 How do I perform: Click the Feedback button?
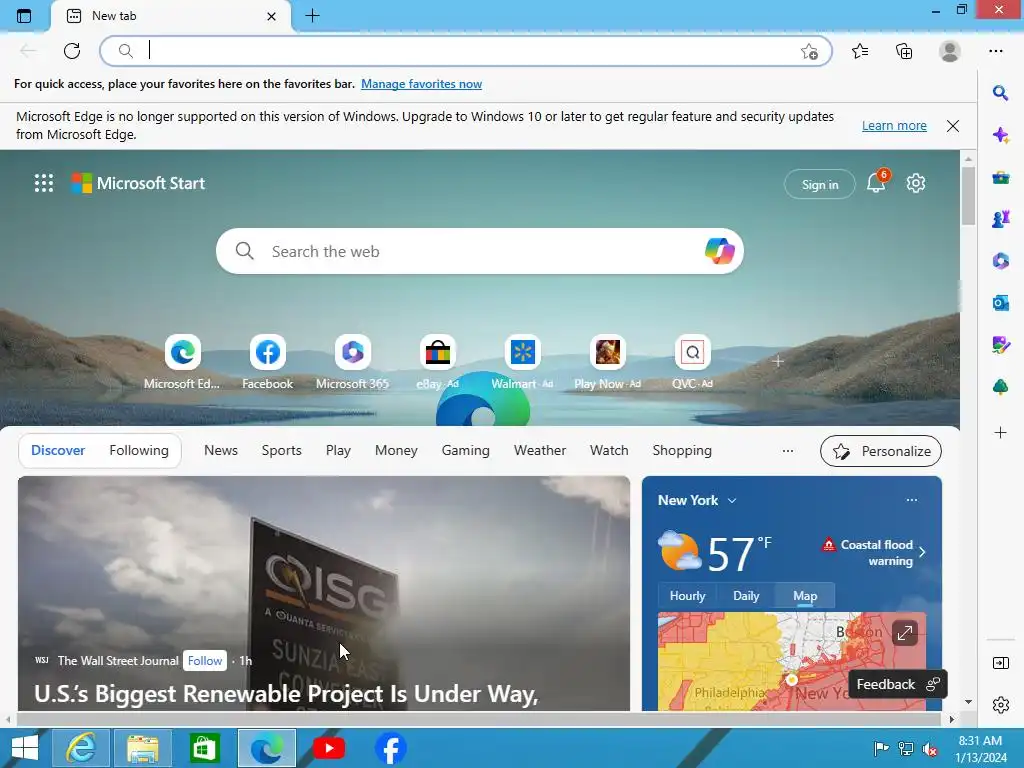898,684
